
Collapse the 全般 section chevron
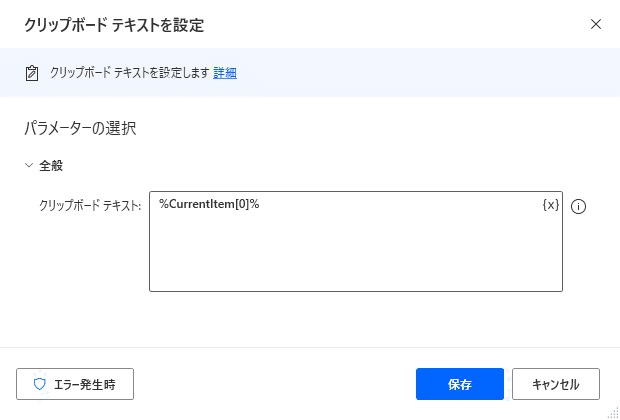[29, 165]
